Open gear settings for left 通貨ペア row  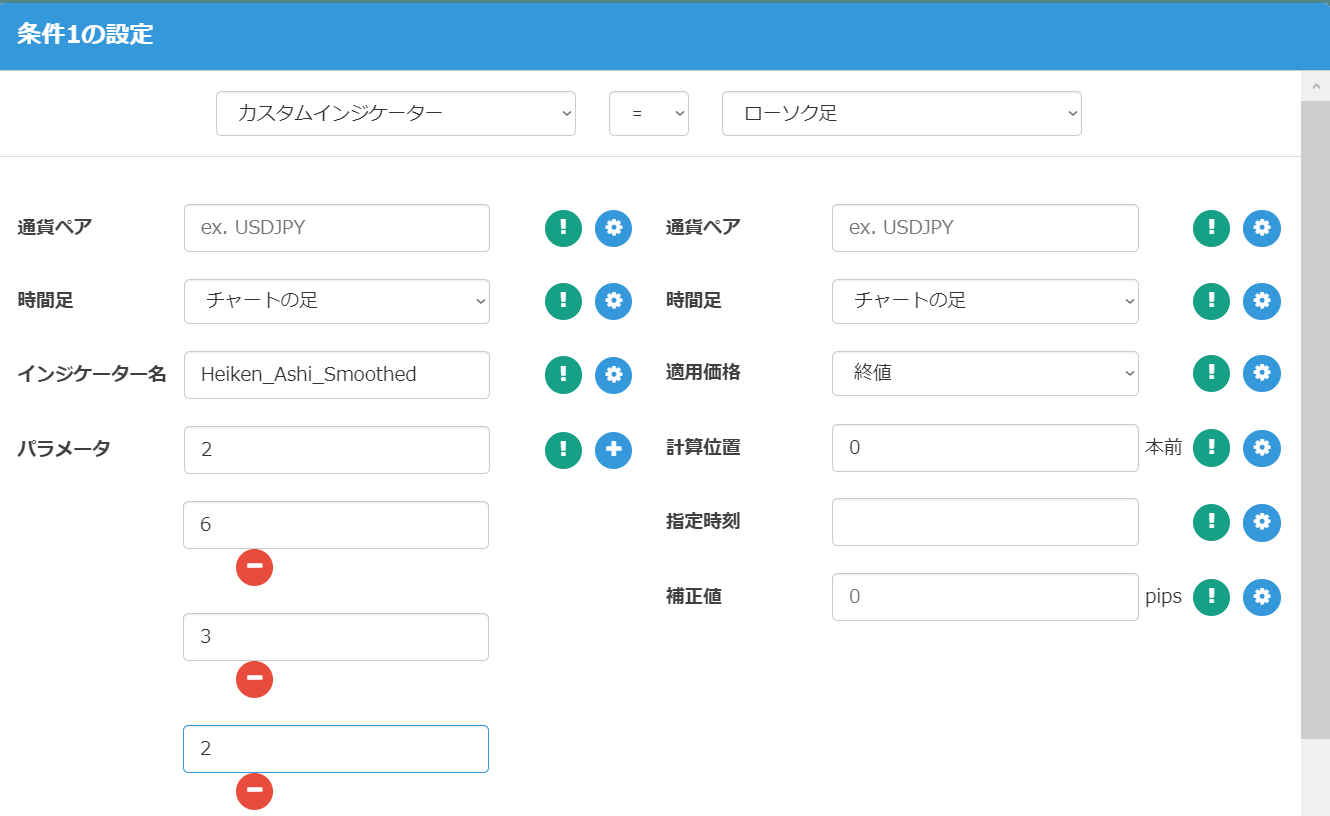[x=614, y=228]
